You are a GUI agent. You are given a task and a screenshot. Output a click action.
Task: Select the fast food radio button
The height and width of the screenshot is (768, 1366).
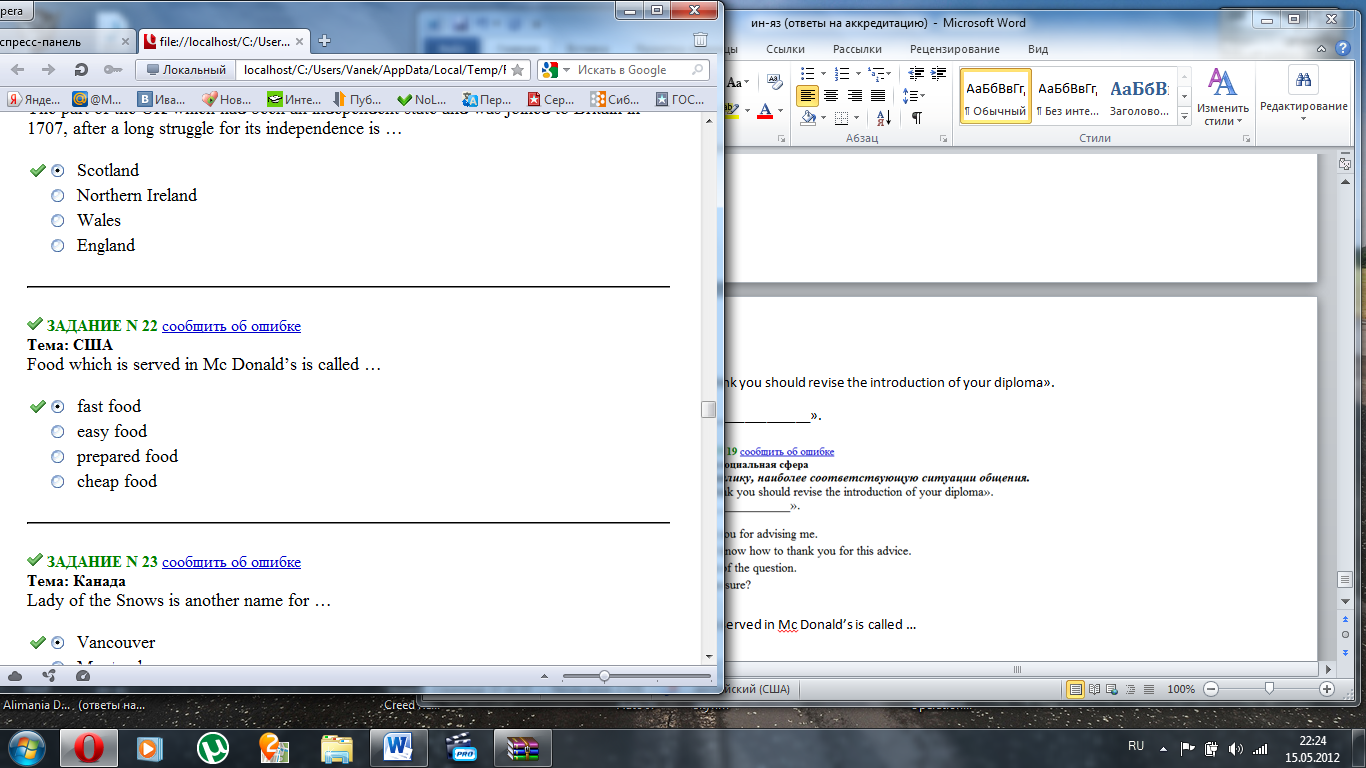pos(58,407)
